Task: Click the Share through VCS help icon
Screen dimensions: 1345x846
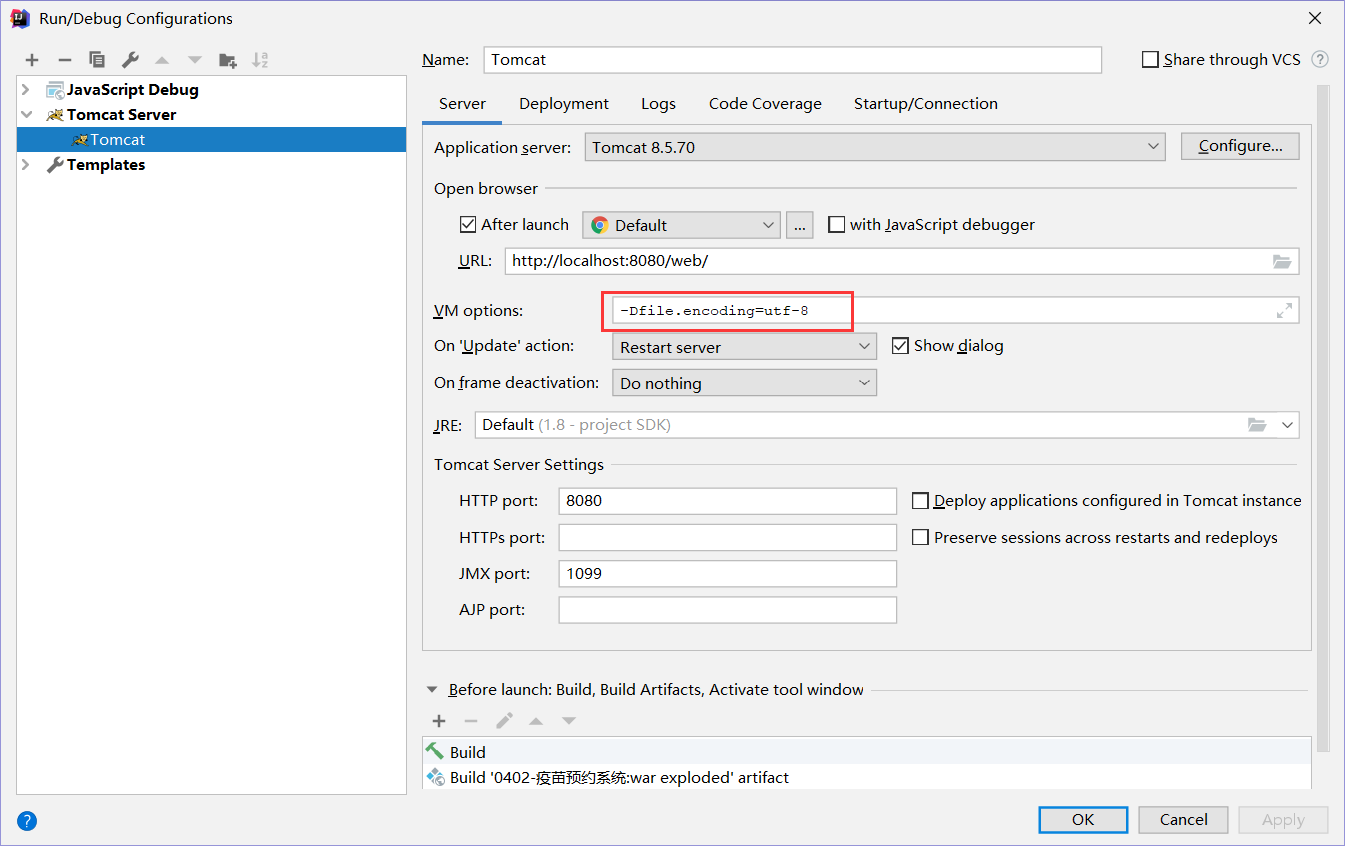Action: point(1320,60)
